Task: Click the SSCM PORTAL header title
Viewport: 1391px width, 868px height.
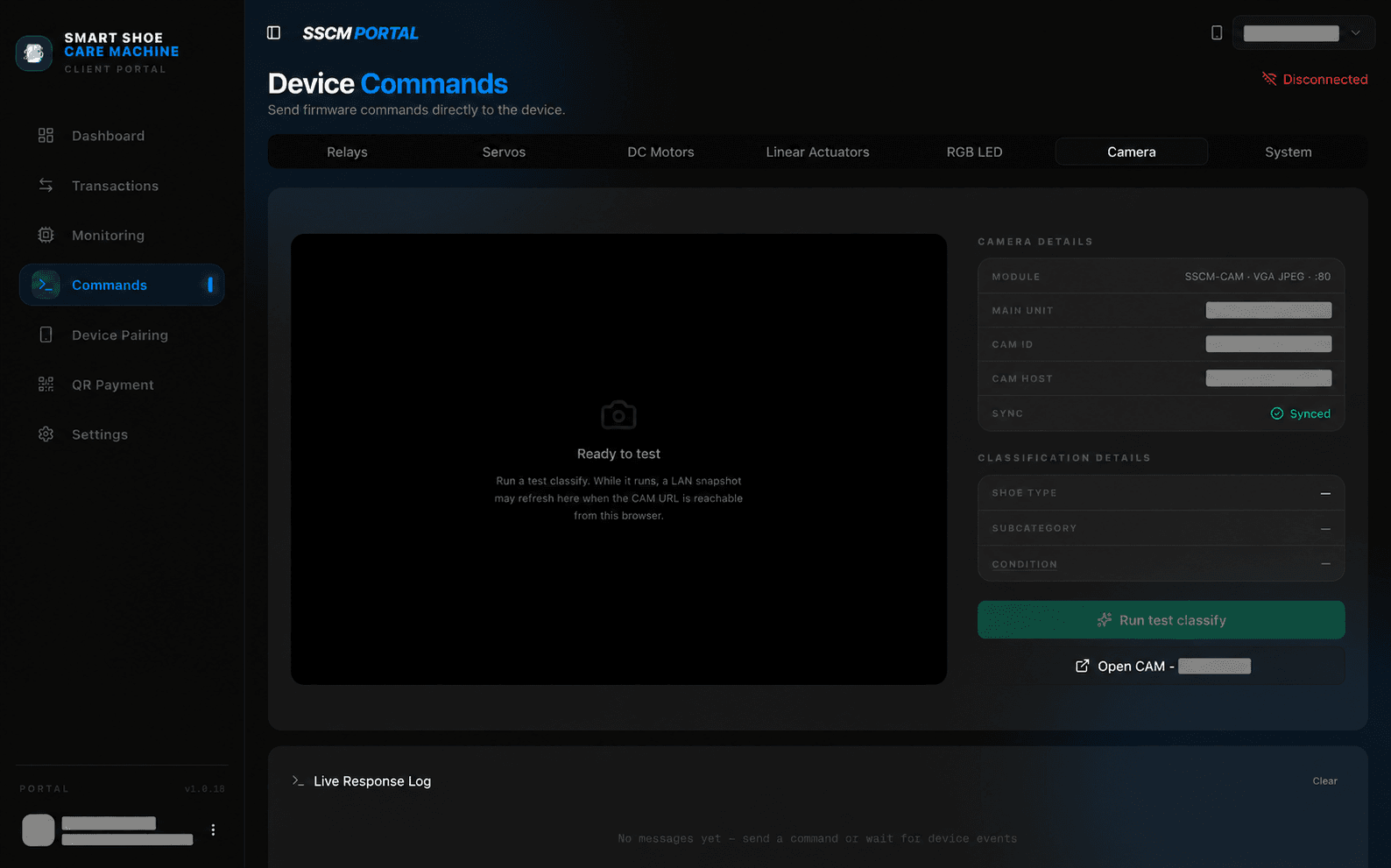Action: pos(360,33)
